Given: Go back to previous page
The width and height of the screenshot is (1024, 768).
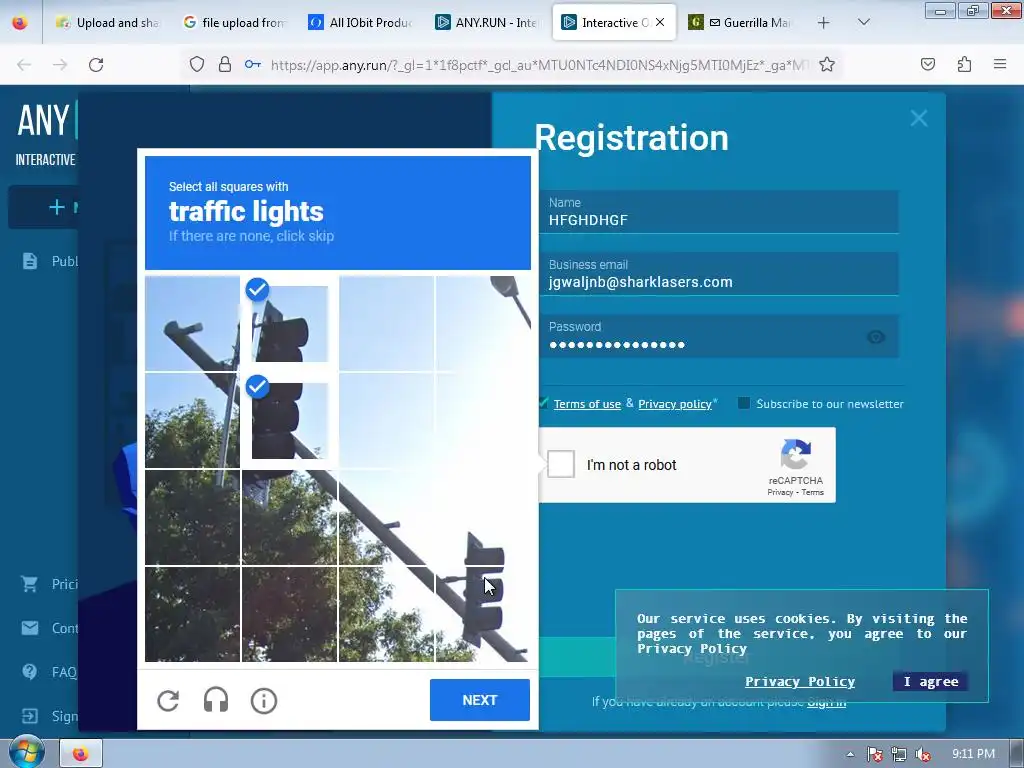Looking at the screenshot, I should pyautogui.click(x=24, y=65).
